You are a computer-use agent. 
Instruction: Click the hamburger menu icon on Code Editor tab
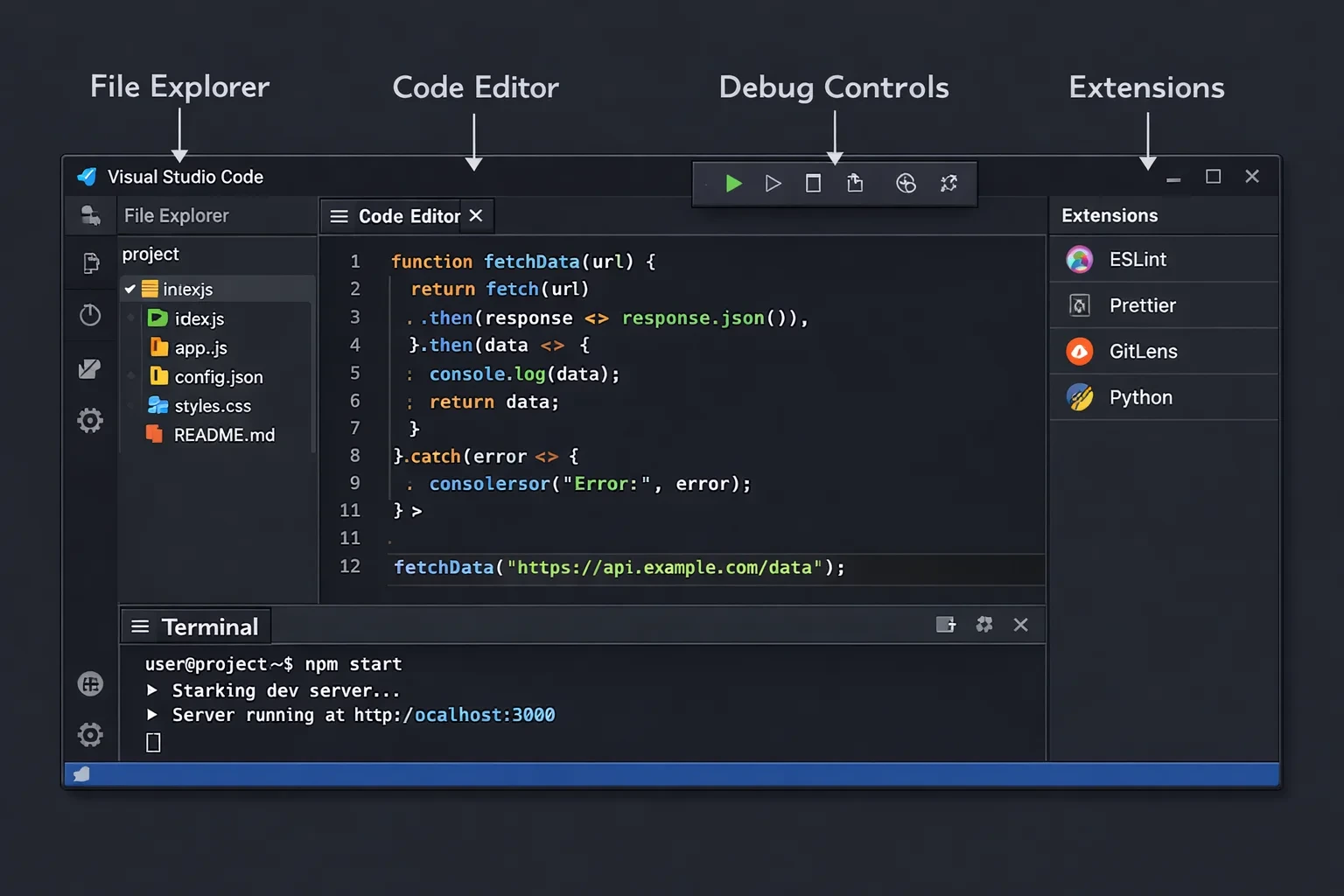pos(339,216)
